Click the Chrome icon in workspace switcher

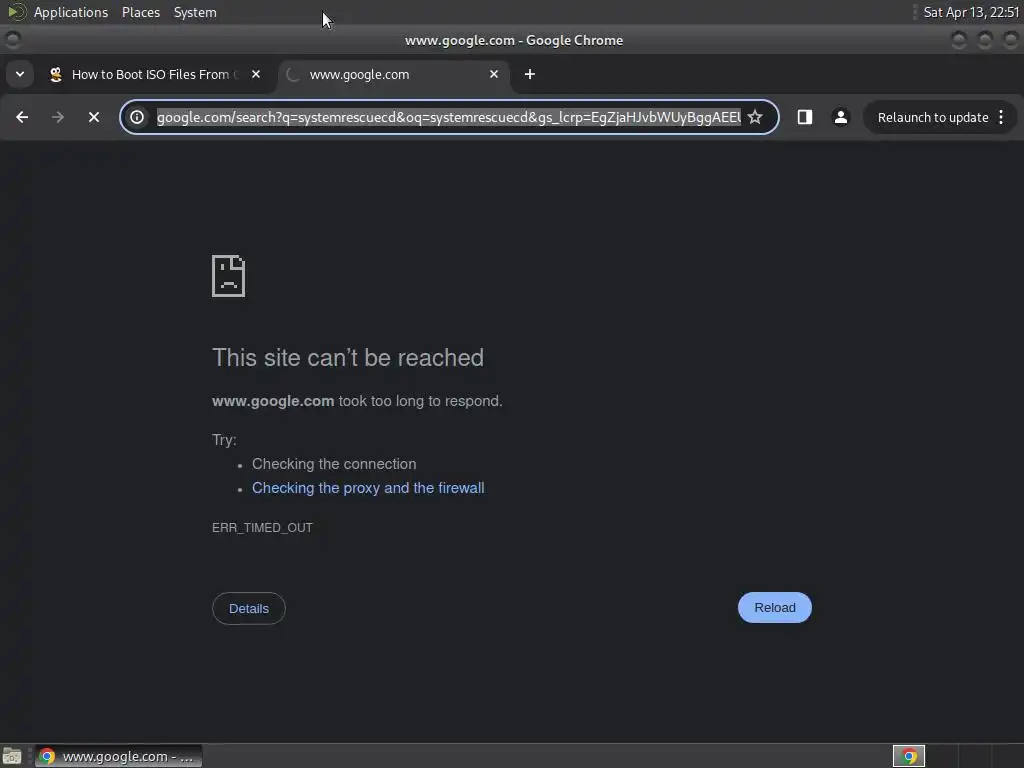pyautogui.click(x=908, y=756)
